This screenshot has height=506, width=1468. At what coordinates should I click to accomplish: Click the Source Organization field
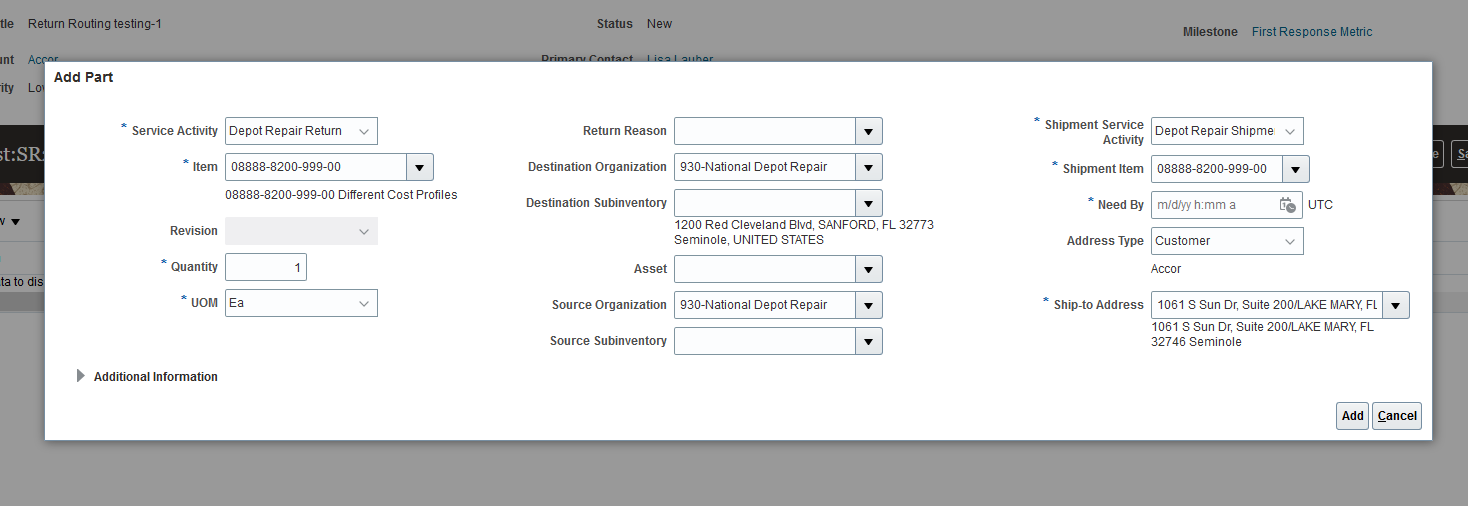click(765, 305)
